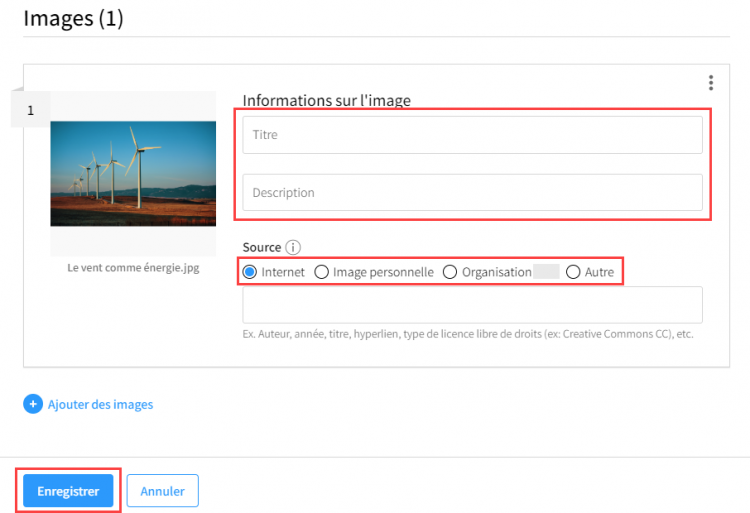Choose the Organisation source option
Image resolution: width=750 pixels, height=513 pixels.
[450, 272]
